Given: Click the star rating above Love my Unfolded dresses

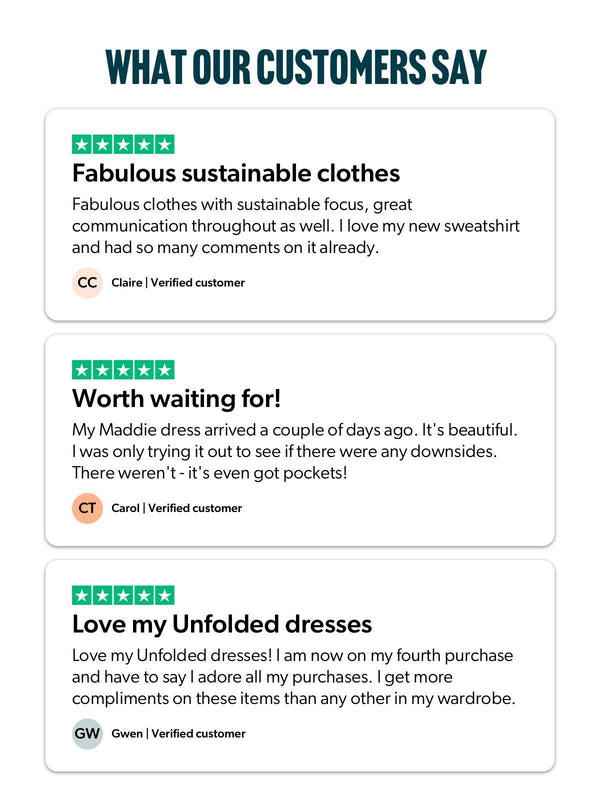Looking at the screenshot, I should pyautogui.click(x=123, y=596).
